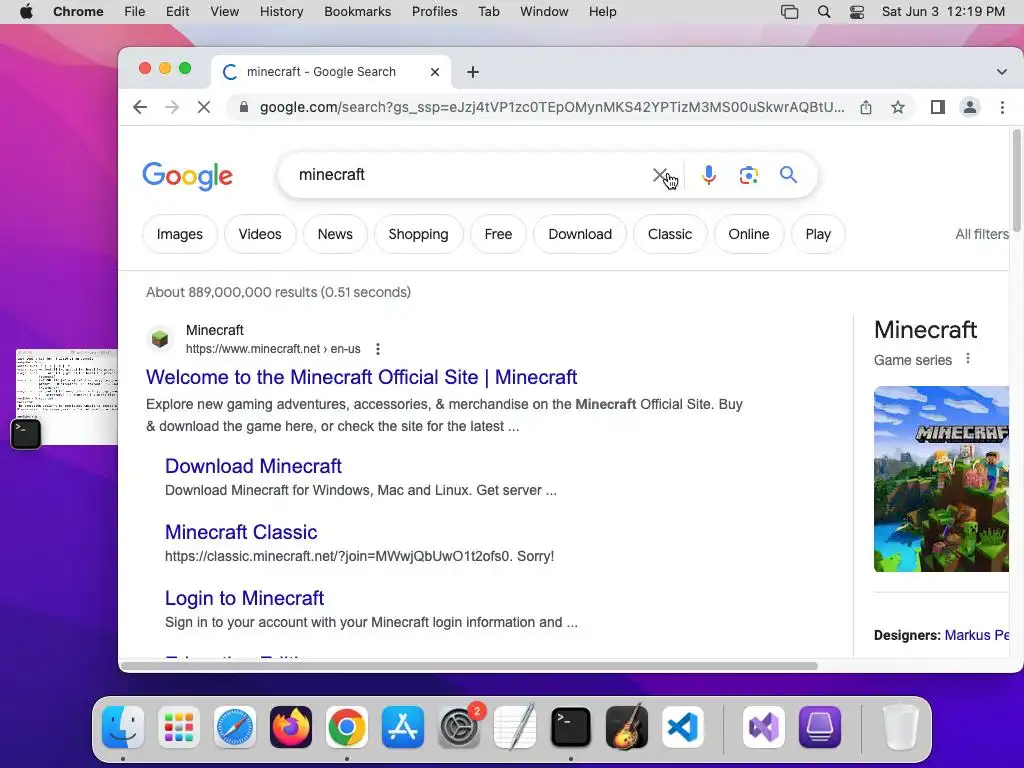Click the horizontal scrollbar at window bottom
Image resolution: width=1024 pixels, height=768 pixels.
(x=469, y=666)
